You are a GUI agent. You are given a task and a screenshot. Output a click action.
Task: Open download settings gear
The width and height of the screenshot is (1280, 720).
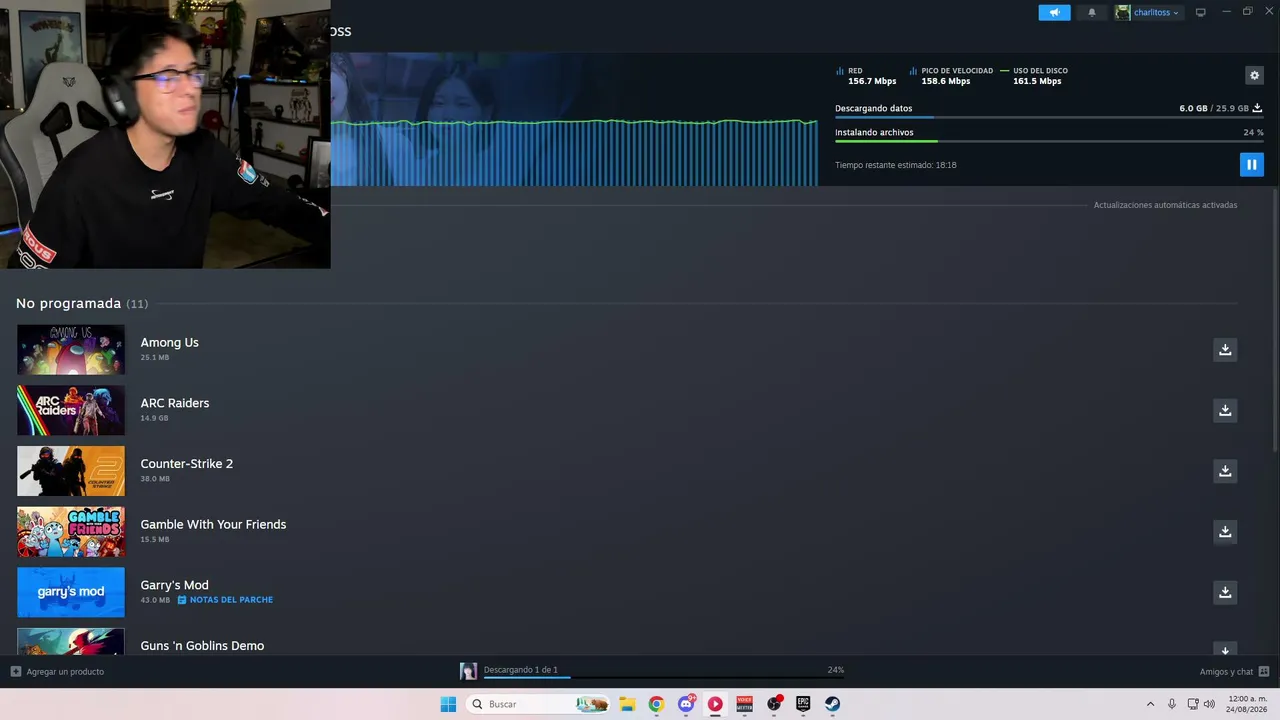tap(1254, 75)
